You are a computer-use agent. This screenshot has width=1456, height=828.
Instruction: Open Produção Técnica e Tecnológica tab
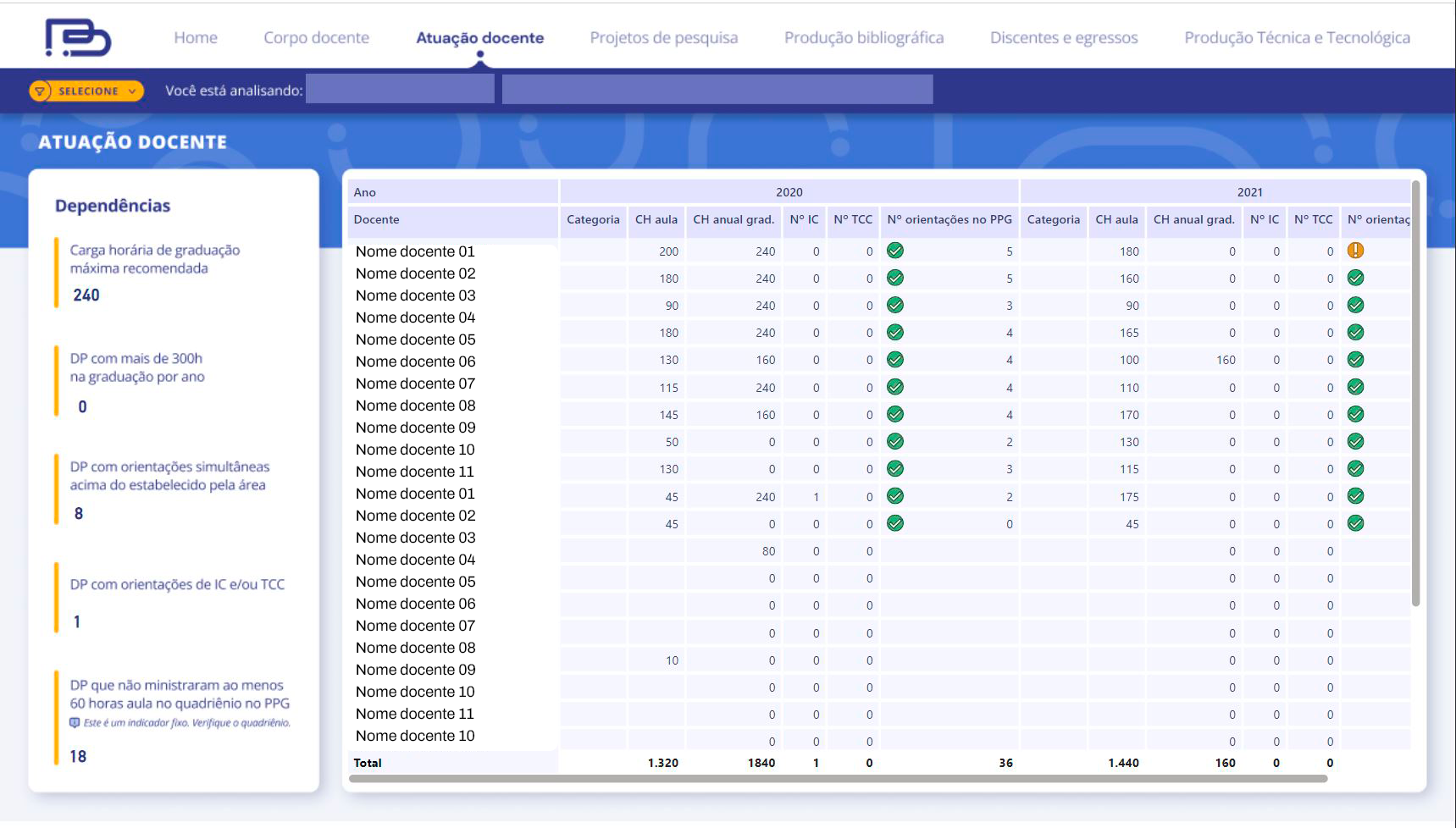tap(1297, 37)
